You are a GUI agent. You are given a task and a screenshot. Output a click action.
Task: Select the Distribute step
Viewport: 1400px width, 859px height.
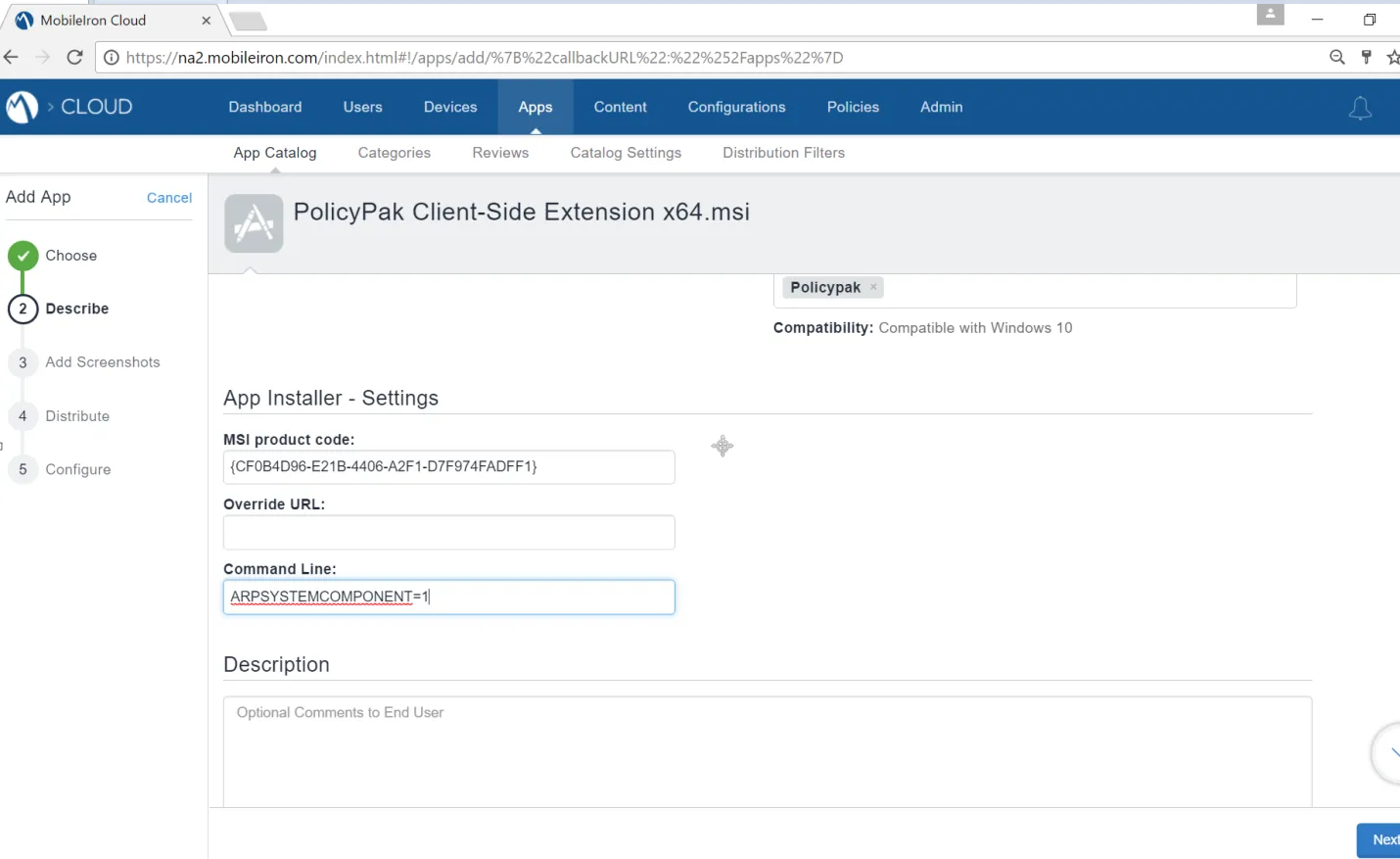(x=77, y=416)
